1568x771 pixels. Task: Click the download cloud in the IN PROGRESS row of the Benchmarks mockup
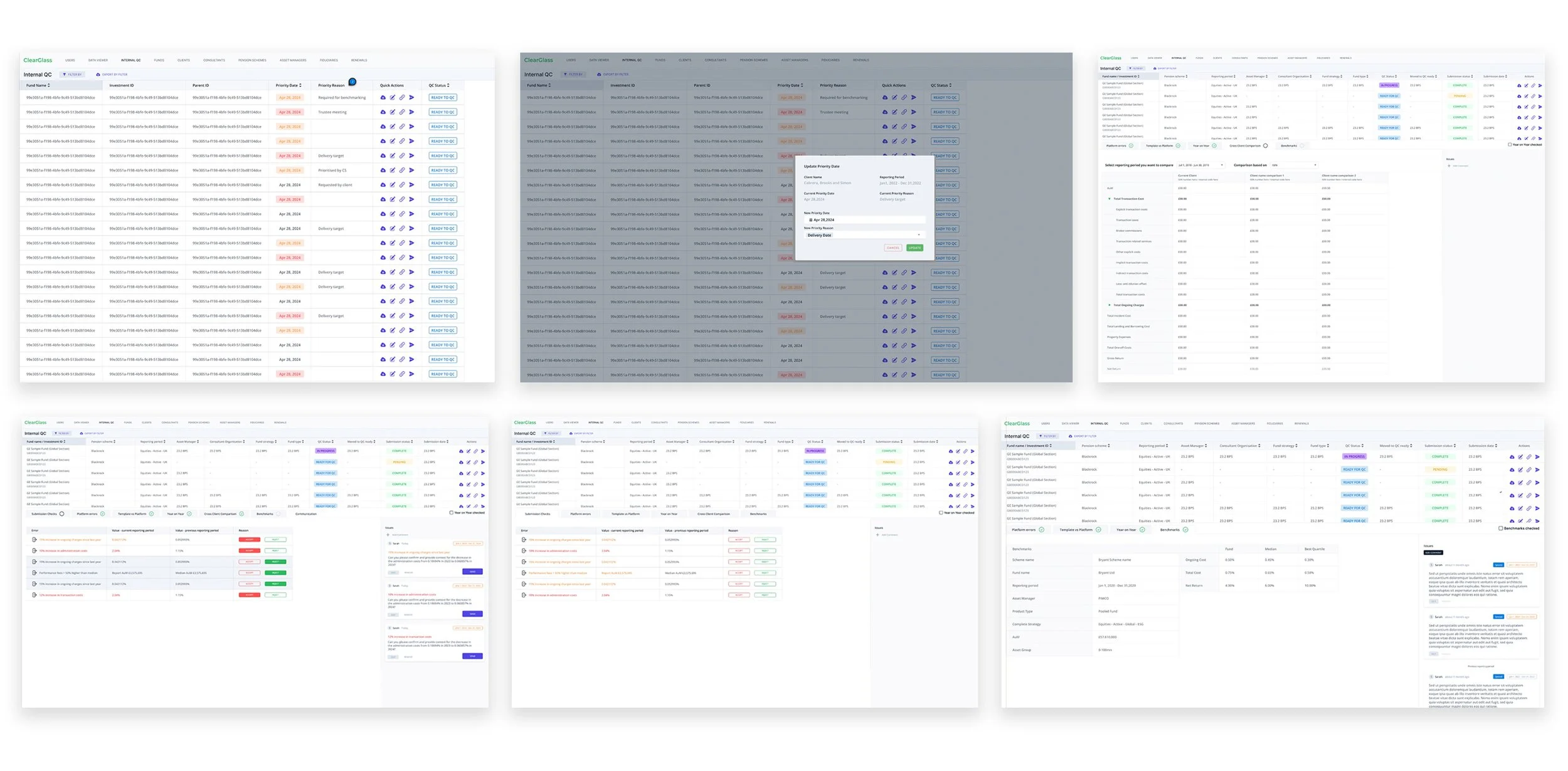[1512, 457]
